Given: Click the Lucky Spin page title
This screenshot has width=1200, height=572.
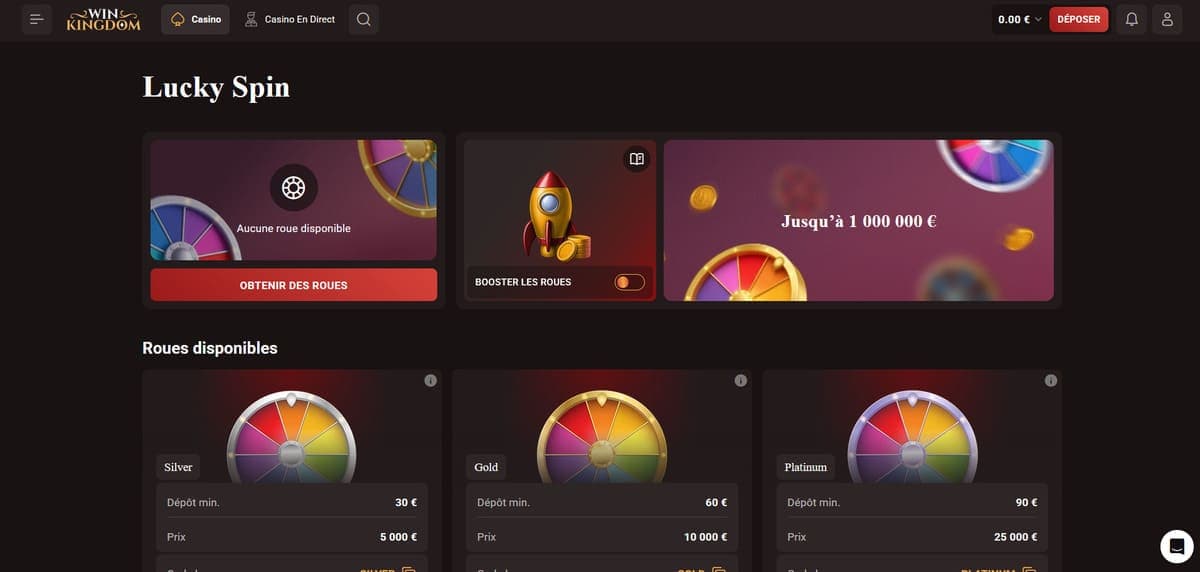Looking at the screenshot, I should click(x=216, y=87).
